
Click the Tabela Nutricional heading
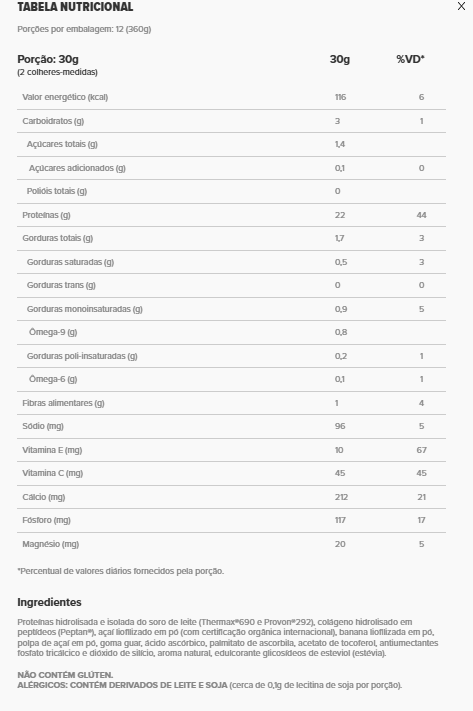[x=75, y=7]
